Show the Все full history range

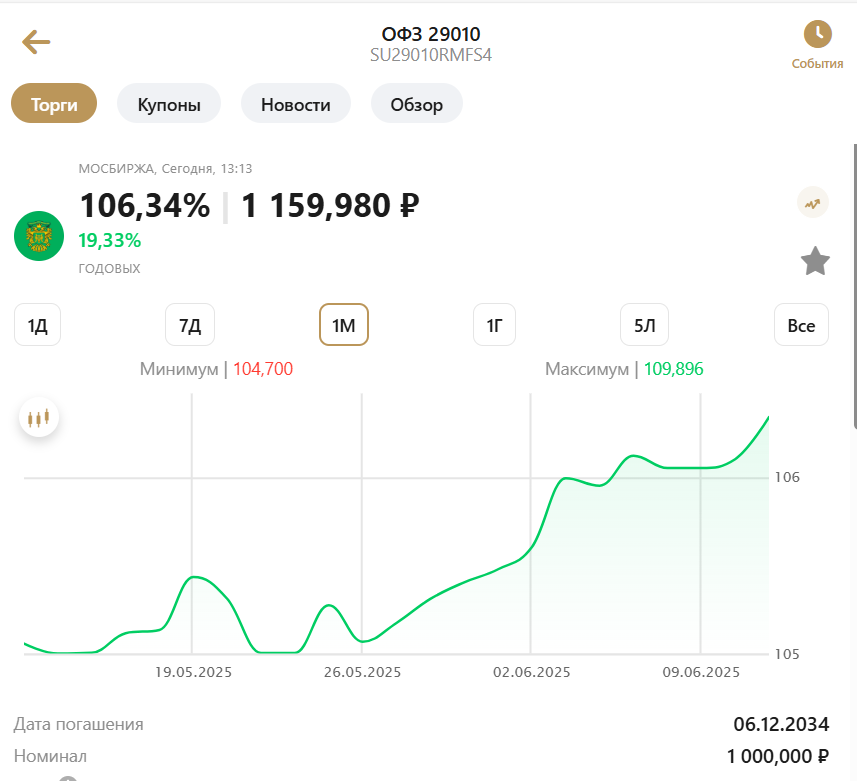click(x=801, y=325)
